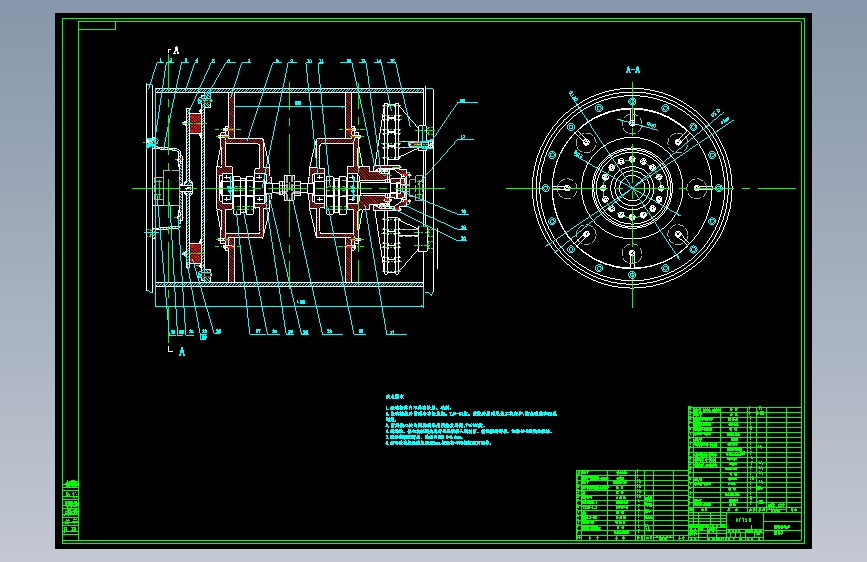Image resolution: width=867 pixels, height=562 pixels.
Task: Select the upper hatched drum shell wall
Action: pos(290,90)
